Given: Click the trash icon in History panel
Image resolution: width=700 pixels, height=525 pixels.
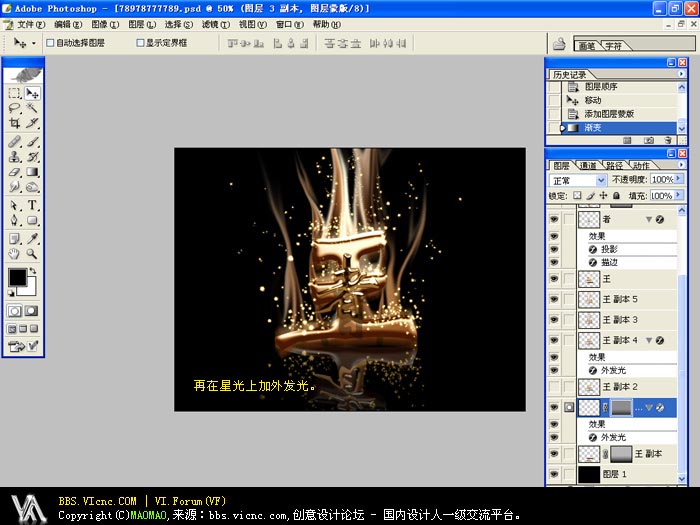Looking at the screenshot, I should pyautogui.click(x=666, y=140).
